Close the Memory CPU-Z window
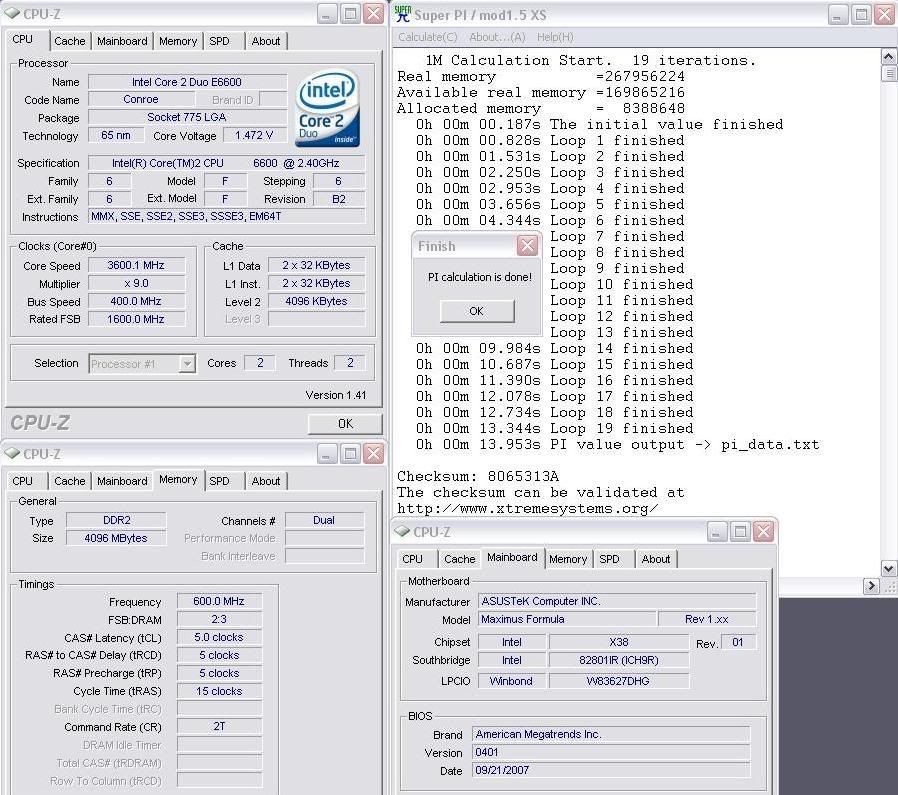 pos(374,454)
